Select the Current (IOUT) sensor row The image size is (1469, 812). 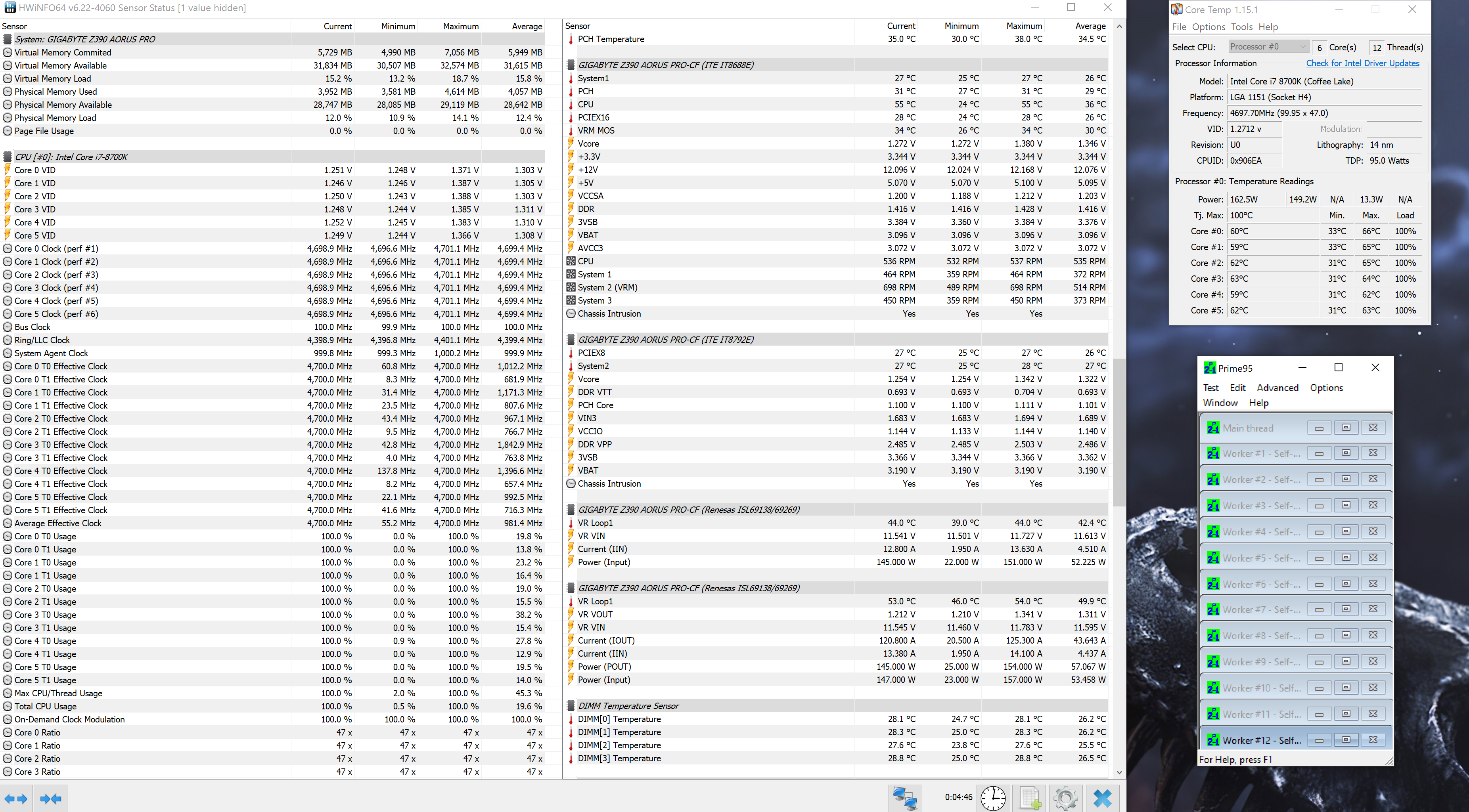[837, 640]
